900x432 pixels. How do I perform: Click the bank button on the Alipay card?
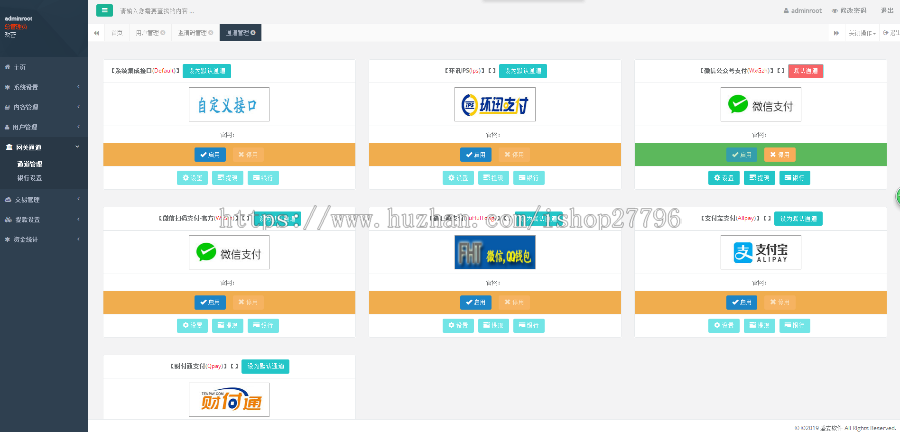tap(794, 326)
